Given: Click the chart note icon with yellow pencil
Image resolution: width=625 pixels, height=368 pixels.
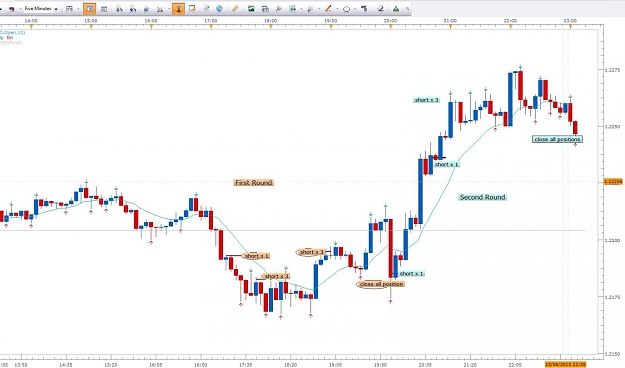Looking at the screenshot, I should click(x=193, y=8).
